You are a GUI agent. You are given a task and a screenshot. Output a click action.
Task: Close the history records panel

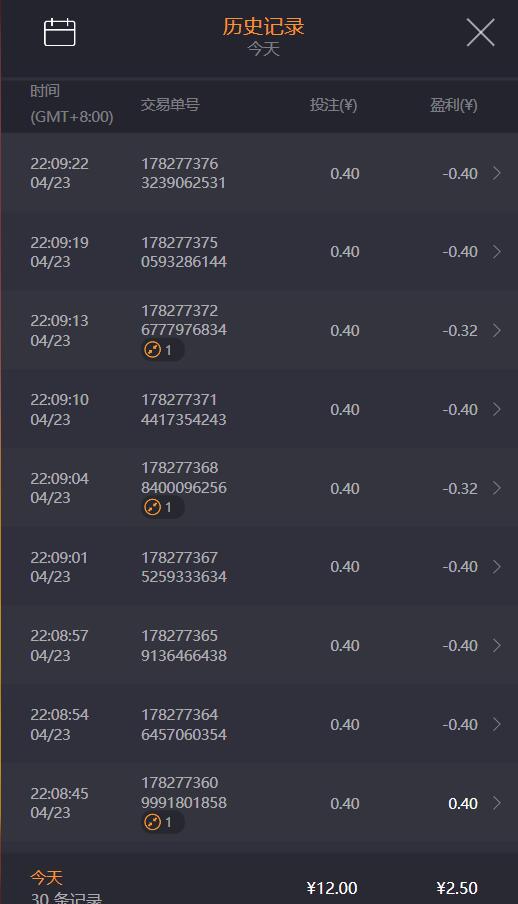(481, 32)
